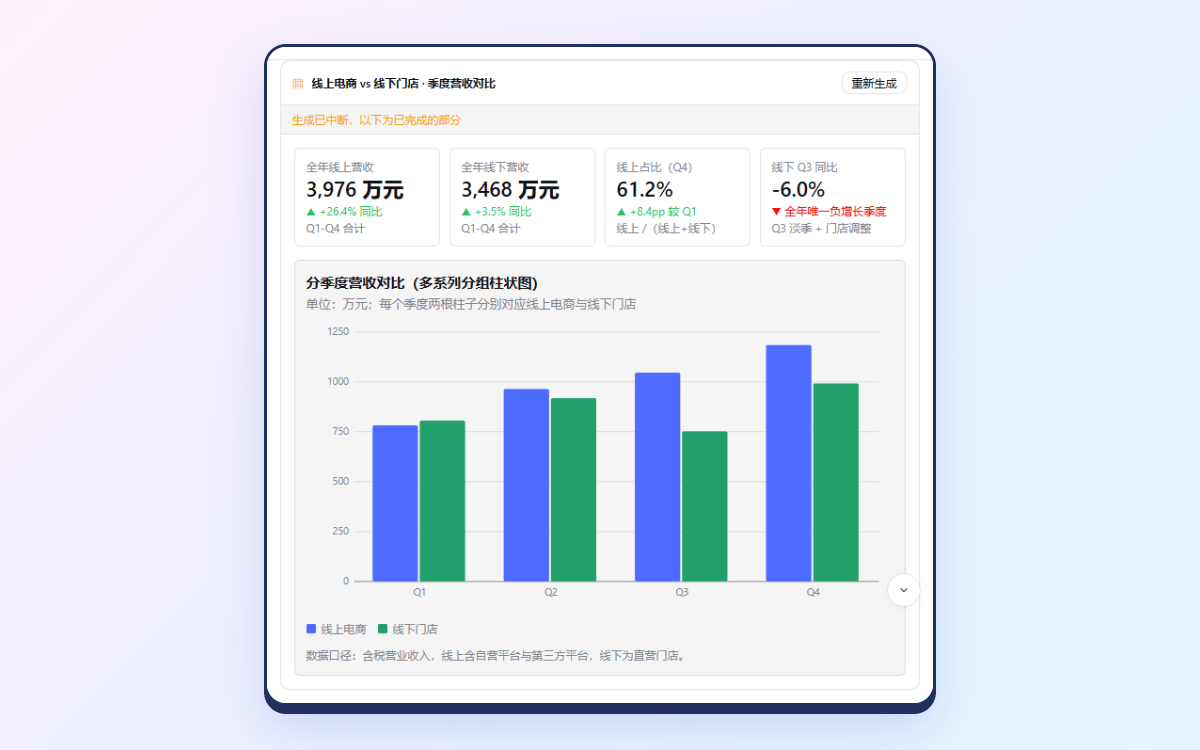Viewport: 1200px width, 750px height.
Task: Click the chart heading 分季度营收对比 (多系列分组柱状图)
Action: point(422,283)
